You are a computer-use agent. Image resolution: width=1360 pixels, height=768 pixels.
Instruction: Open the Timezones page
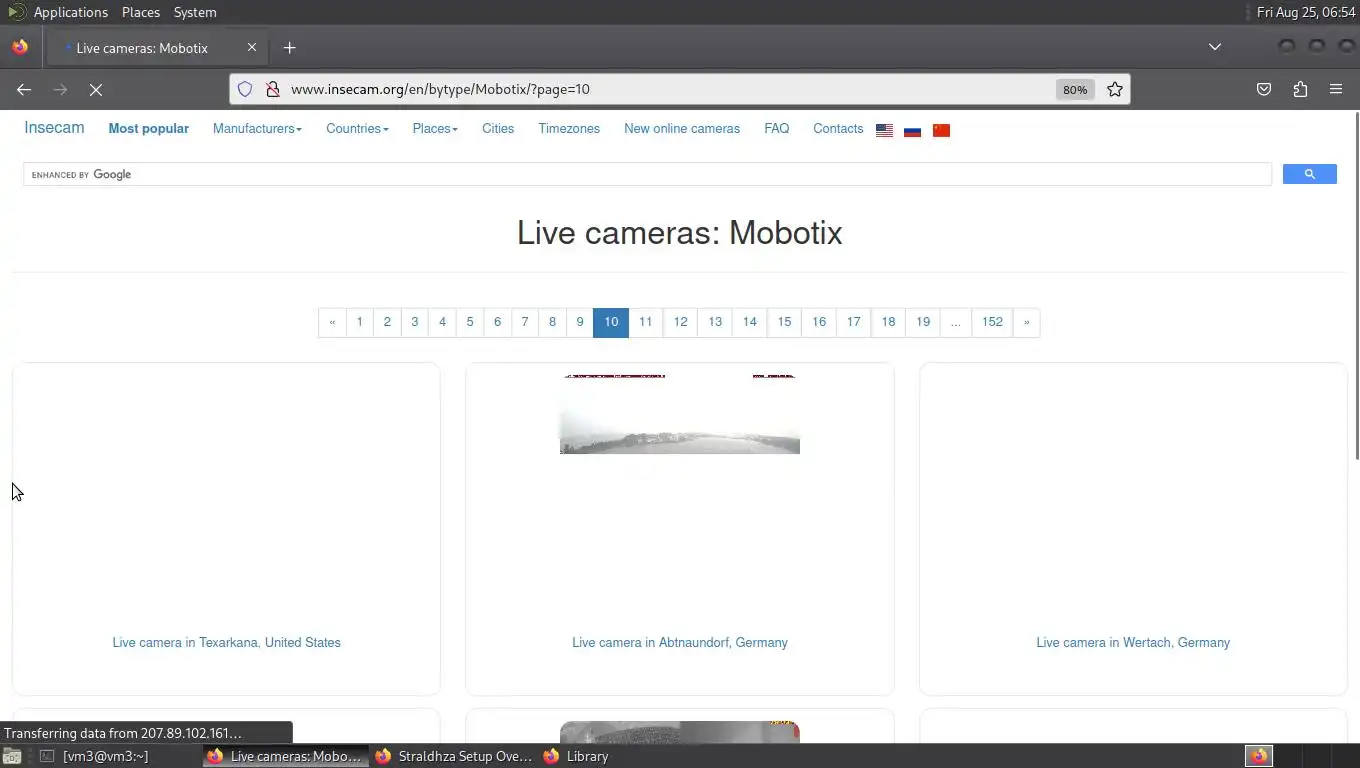tap(569, 128)
